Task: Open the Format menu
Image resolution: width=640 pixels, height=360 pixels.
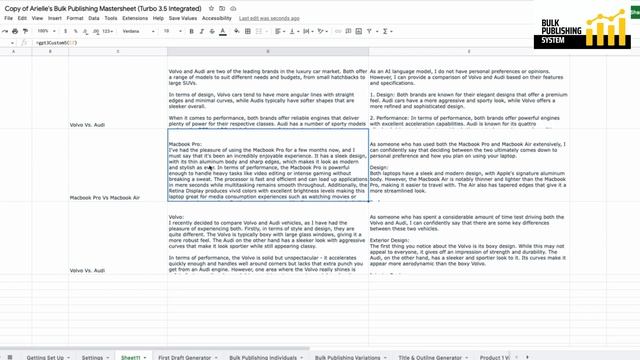Action: [75, 18]
